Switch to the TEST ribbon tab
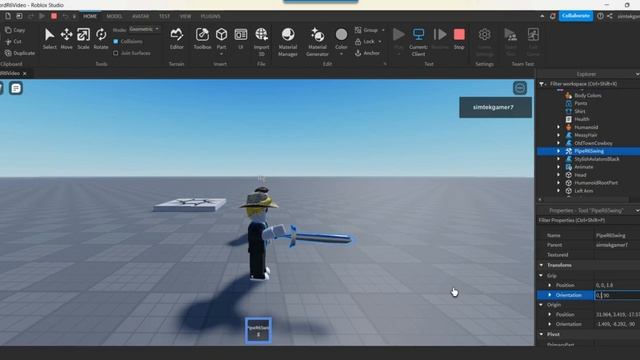Screen dimensions: 640x360 point(164,16)
